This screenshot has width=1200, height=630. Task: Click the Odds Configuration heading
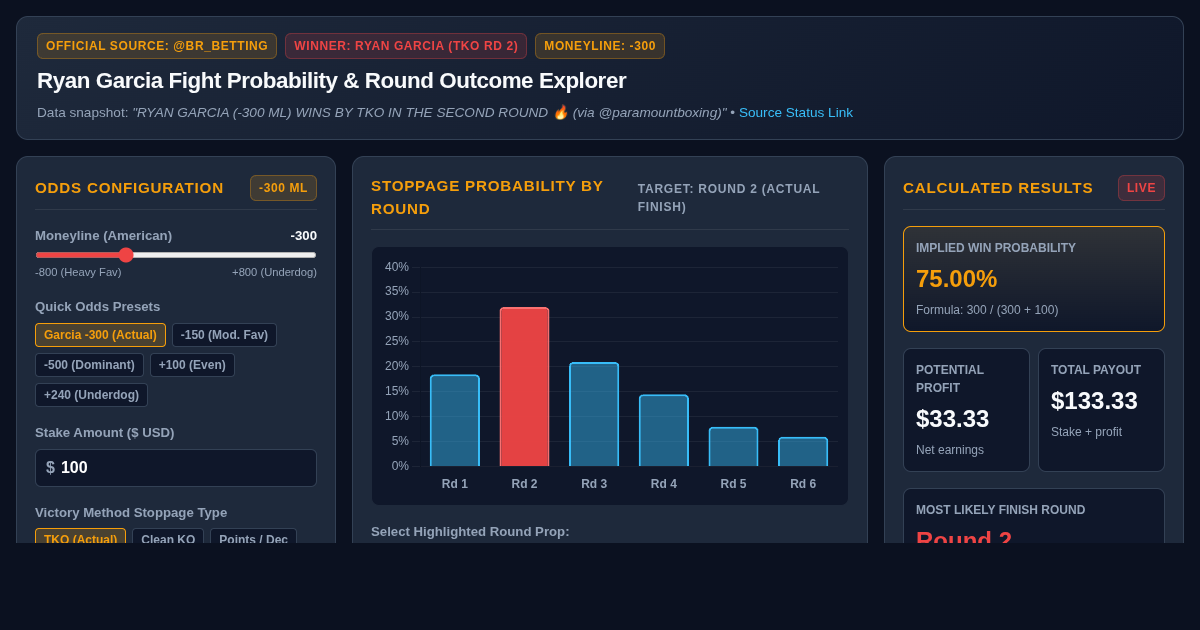pyautogui.click(x=129, y=188)
